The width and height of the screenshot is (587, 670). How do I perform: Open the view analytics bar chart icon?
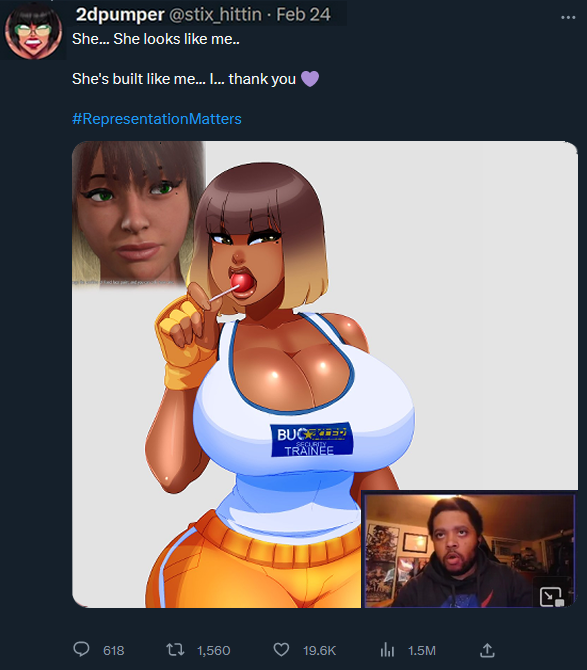pyautogui.click(x=387, y=650)
